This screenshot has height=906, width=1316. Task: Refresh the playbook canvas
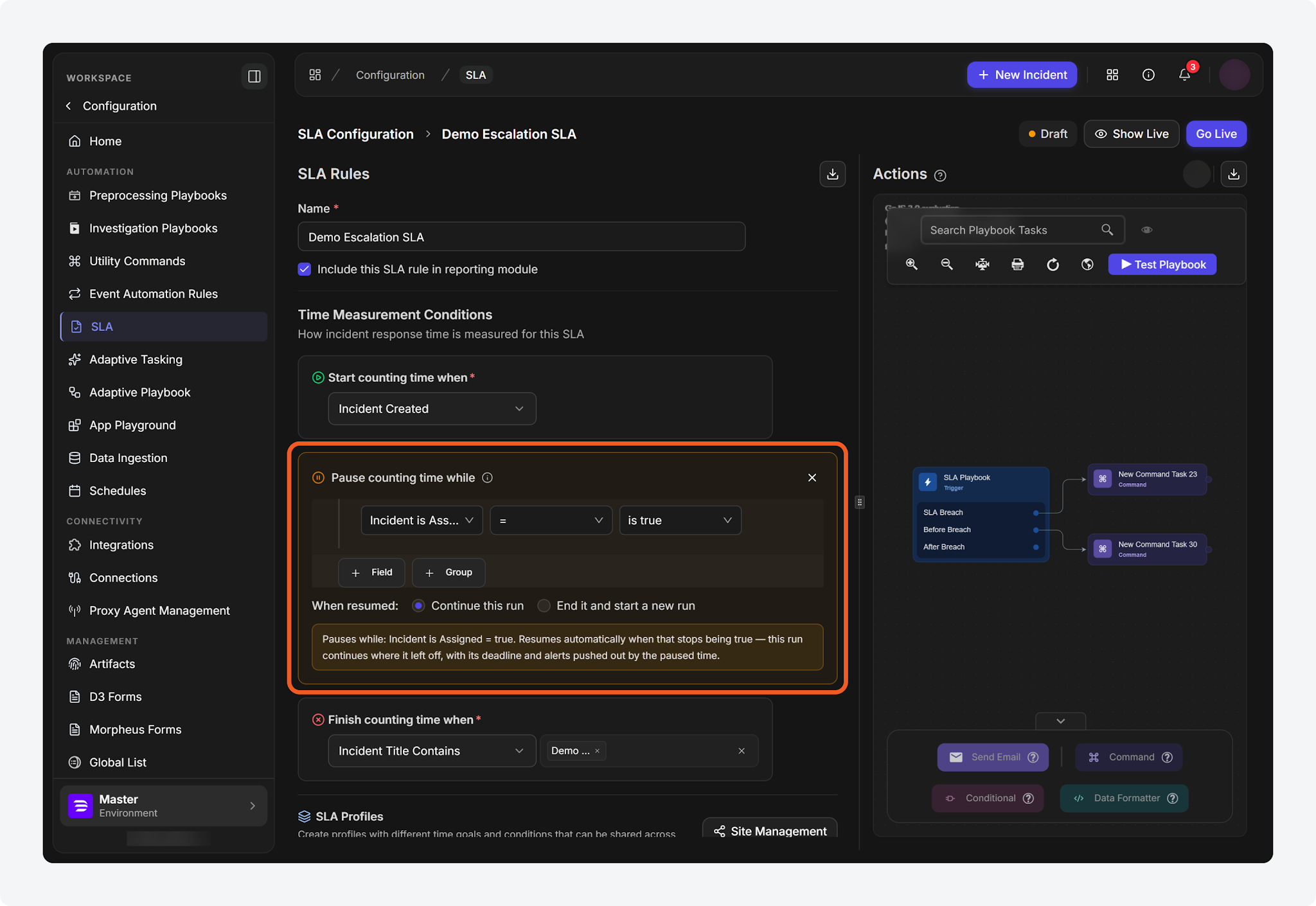(x=1053, y=264)
